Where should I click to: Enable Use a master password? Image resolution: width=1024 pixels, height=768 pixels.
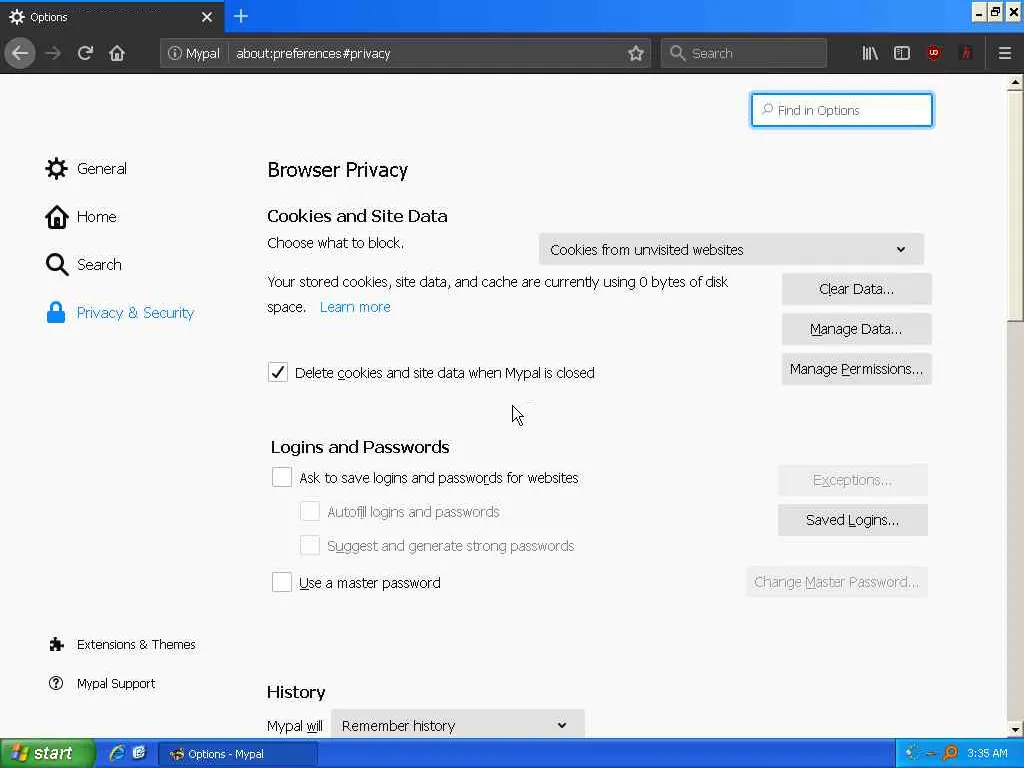pyautogui.click(x=281, y=582)
